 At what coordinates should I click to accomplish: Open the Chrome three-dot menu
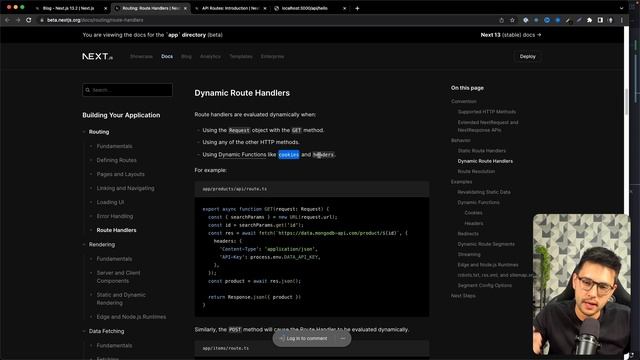point(622,20)
